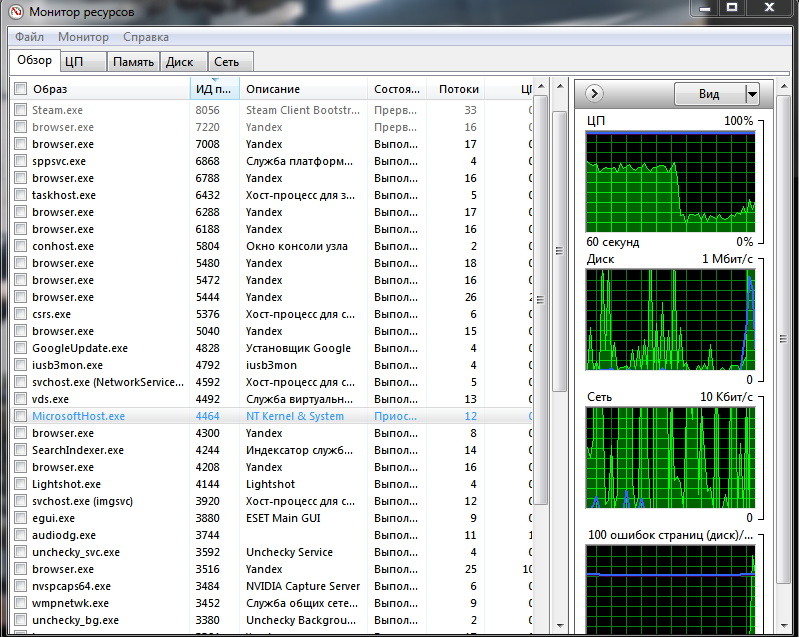Image resolution: width=799 pixels, height=637 pixels.
Task: Open the Память tab
Action: 133,62
